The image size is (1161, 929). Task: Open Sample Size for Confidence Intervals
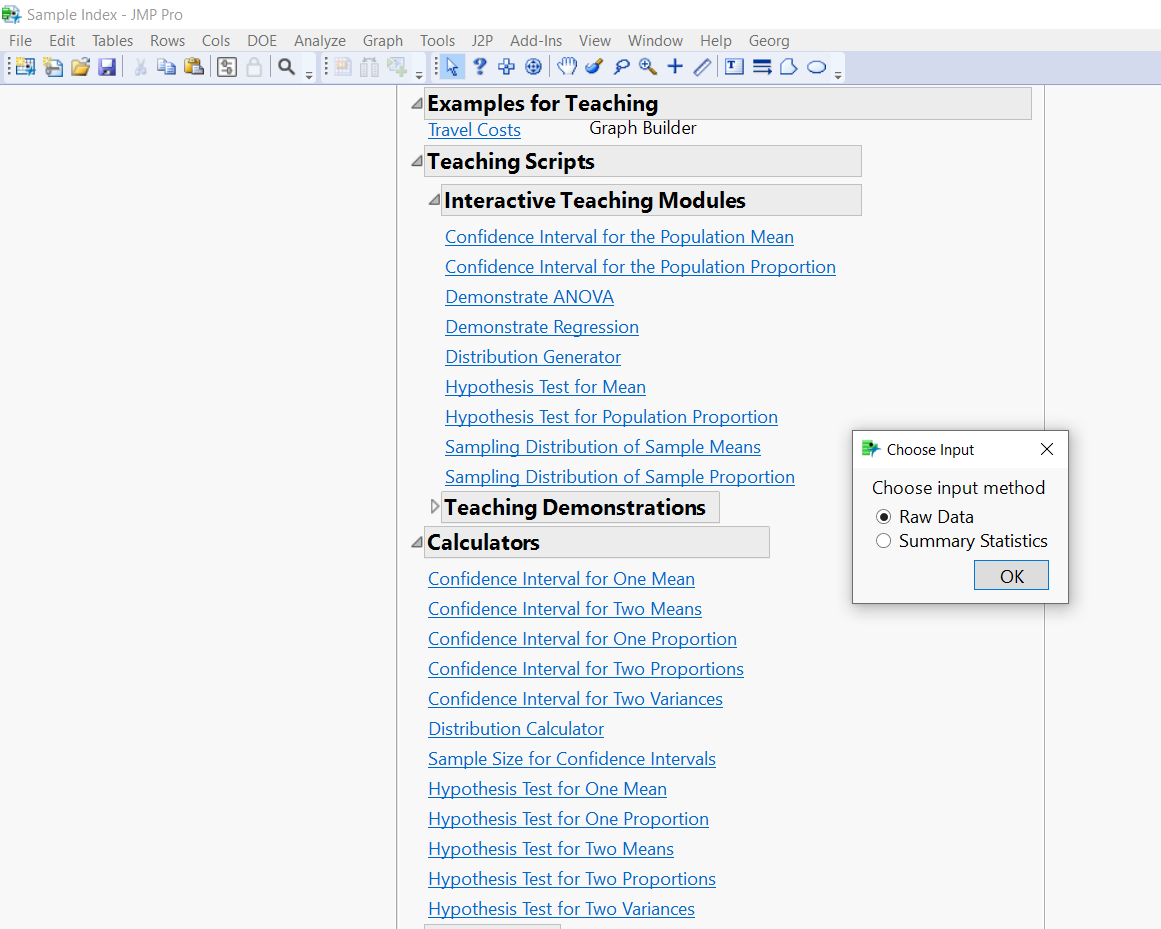(572, 759)
